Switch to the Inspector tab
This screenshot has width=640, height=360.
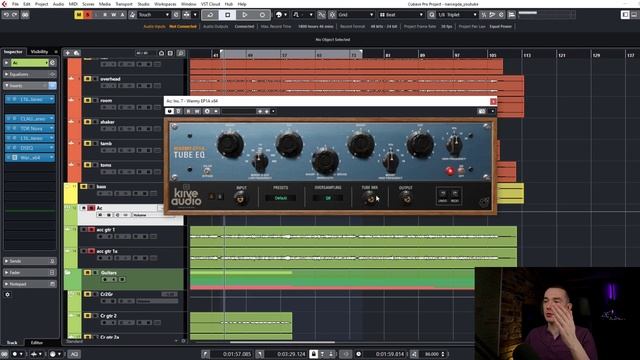tap(13, 52)
